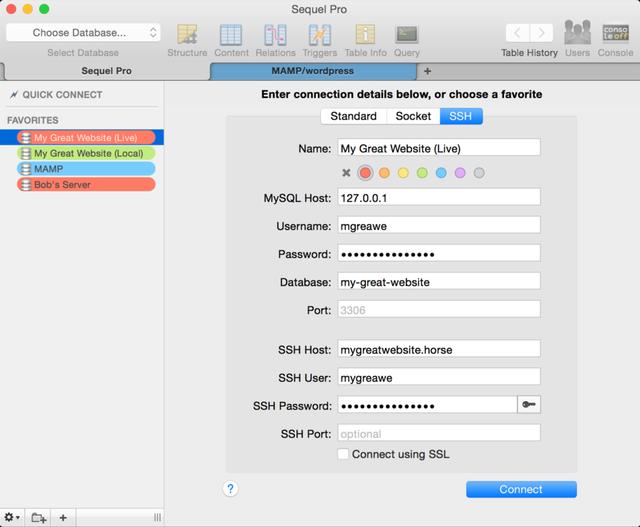This screenshot has height=527, width=640.
Task: Open the Users management icon
Action: (577, 33)
